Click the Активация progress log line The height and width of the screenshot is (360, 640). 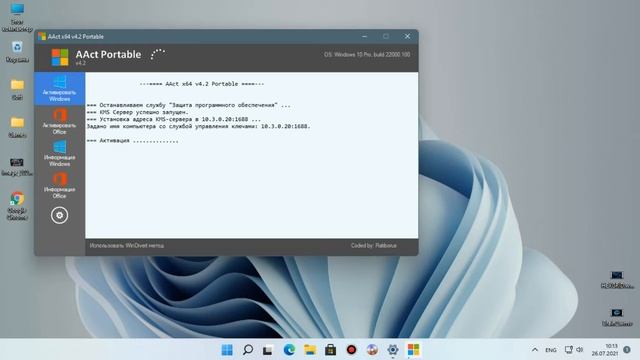pyautogui.click(x=133, y=140)
